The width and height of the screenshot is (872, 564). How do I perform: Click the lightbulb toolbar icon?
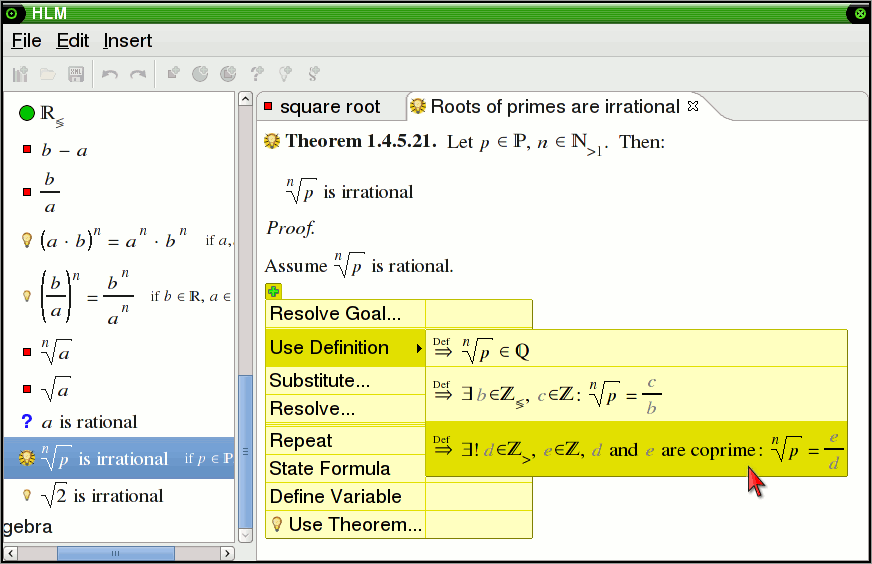coord(285,73)
